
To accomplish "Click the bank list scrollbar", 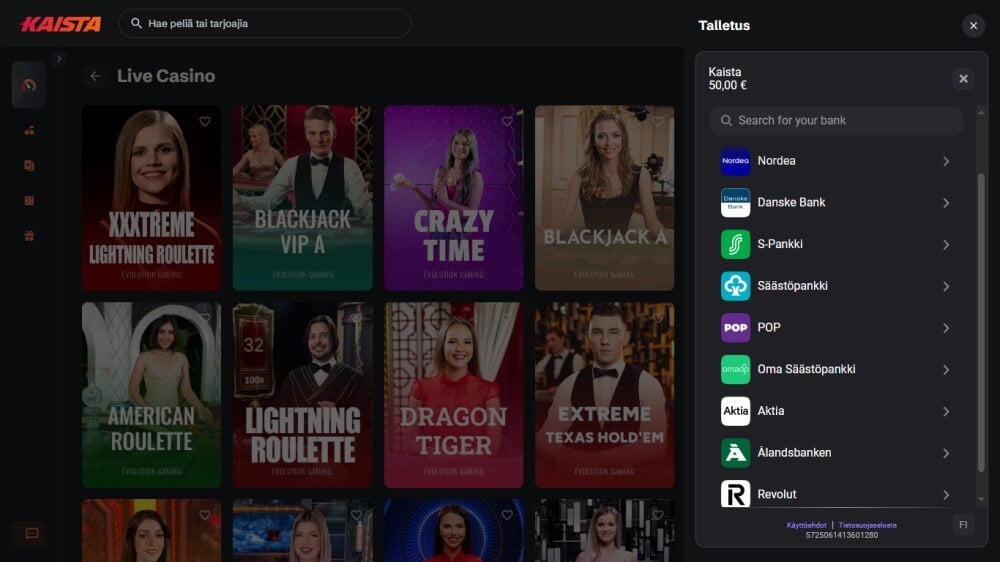I will point(981,322).
